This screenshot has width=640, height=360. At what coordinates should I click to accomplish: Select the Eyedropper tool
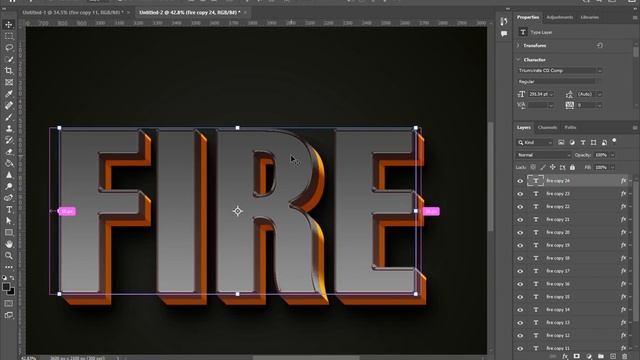pyautogui.click(x=9, y=94)
